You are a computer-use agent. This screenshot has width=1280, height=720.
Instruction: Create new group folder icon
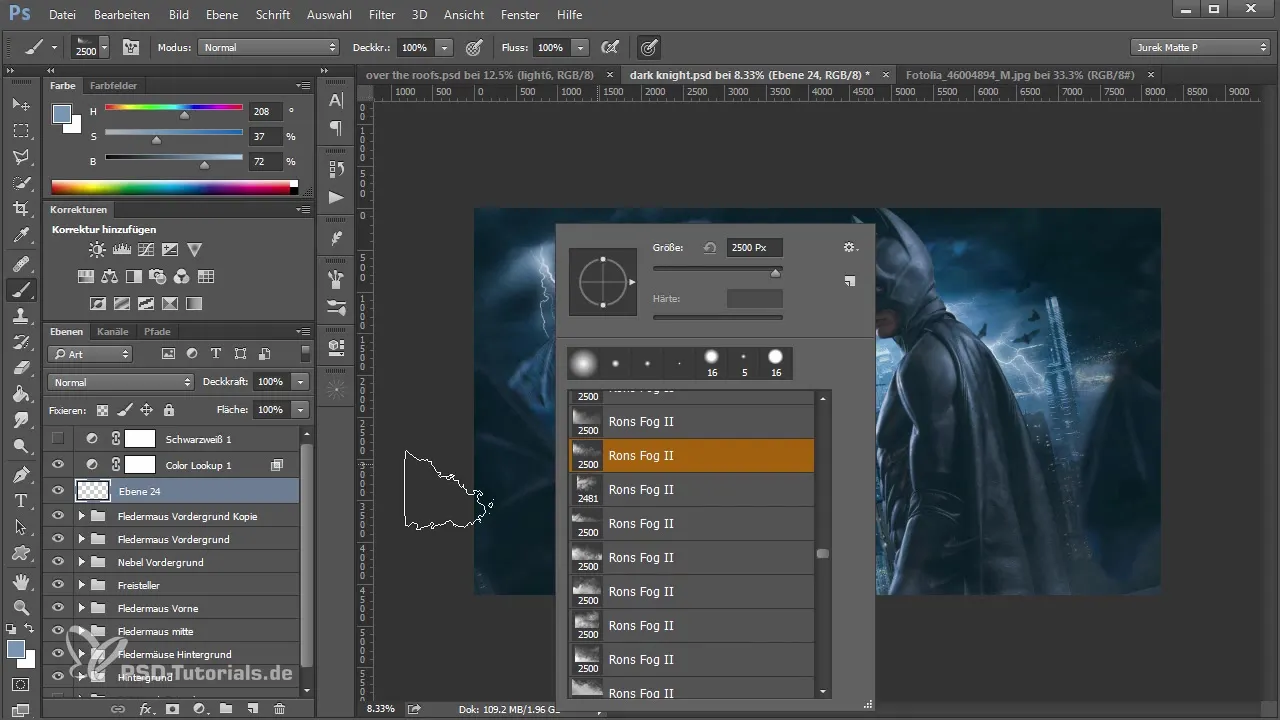tap(226, 708)
